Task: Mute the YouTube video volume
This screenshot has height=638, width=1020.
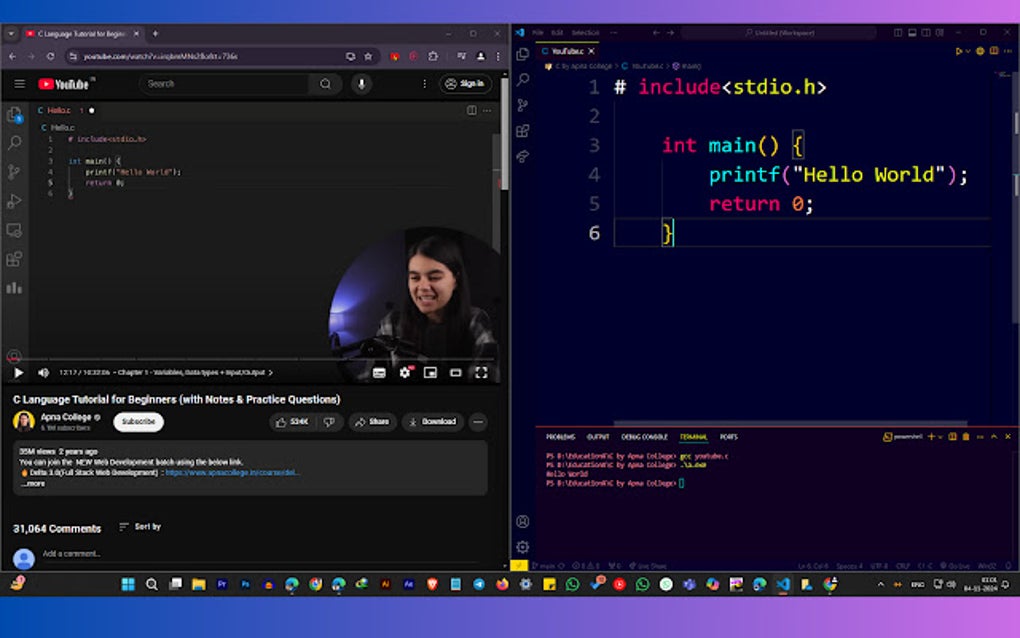Action: [43, 373]
